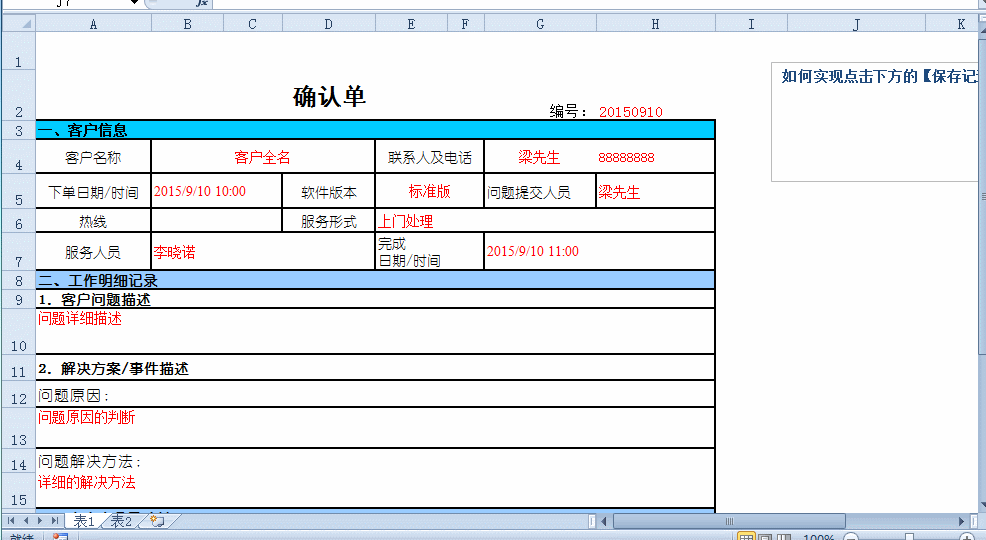Click the 确认单 title cell
This screenshot has width=986, height=540.
click(329, 97)
